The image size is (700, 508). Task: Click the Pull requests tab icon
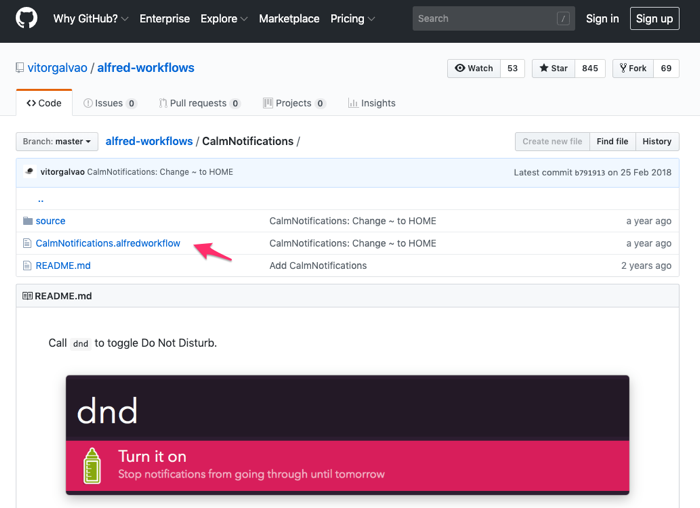click(163, 103)
